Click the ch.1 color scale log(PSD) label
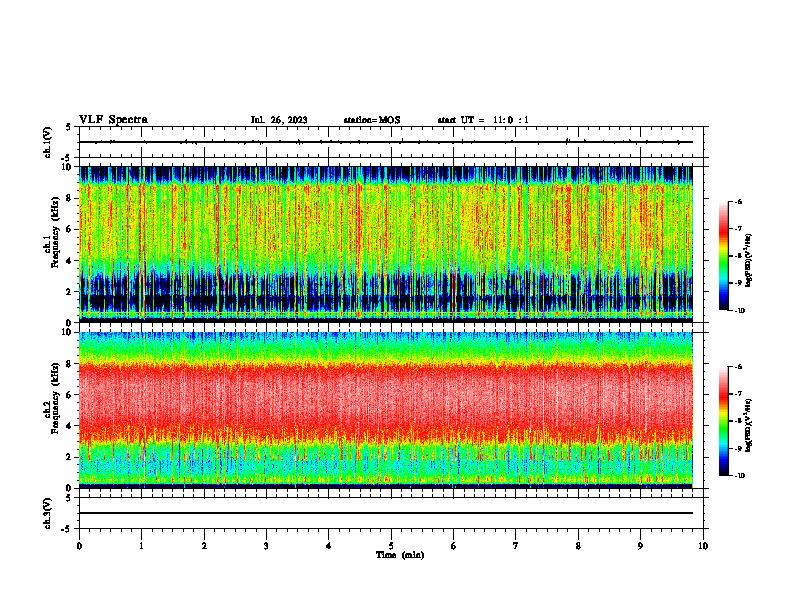Image resolution: width=792 pixels, height=612 pixels. coord(748,261)
